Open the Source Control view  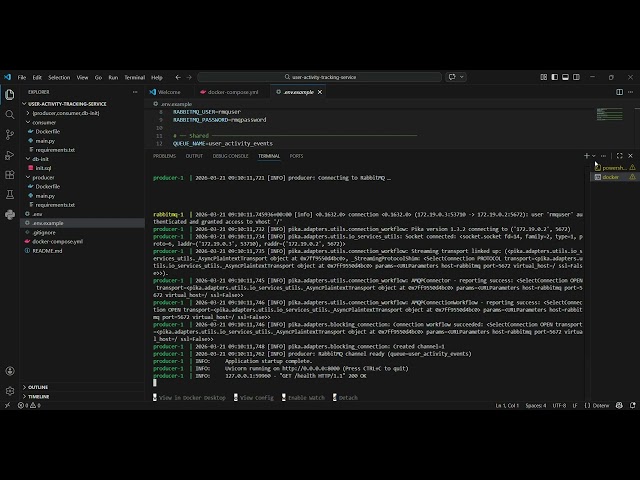click(x=10, y=135)
